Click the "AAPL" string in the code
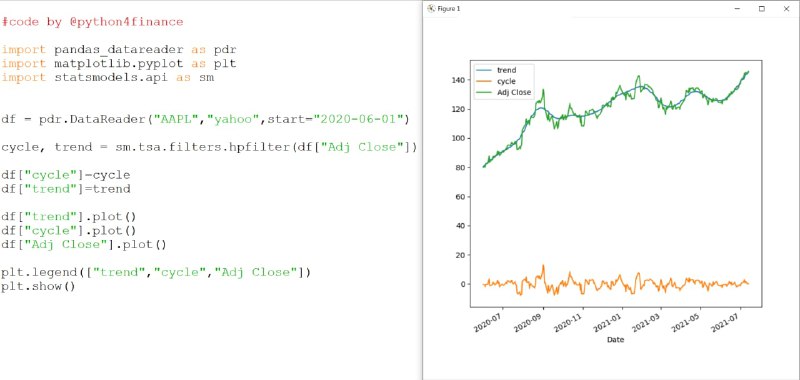 177,119
